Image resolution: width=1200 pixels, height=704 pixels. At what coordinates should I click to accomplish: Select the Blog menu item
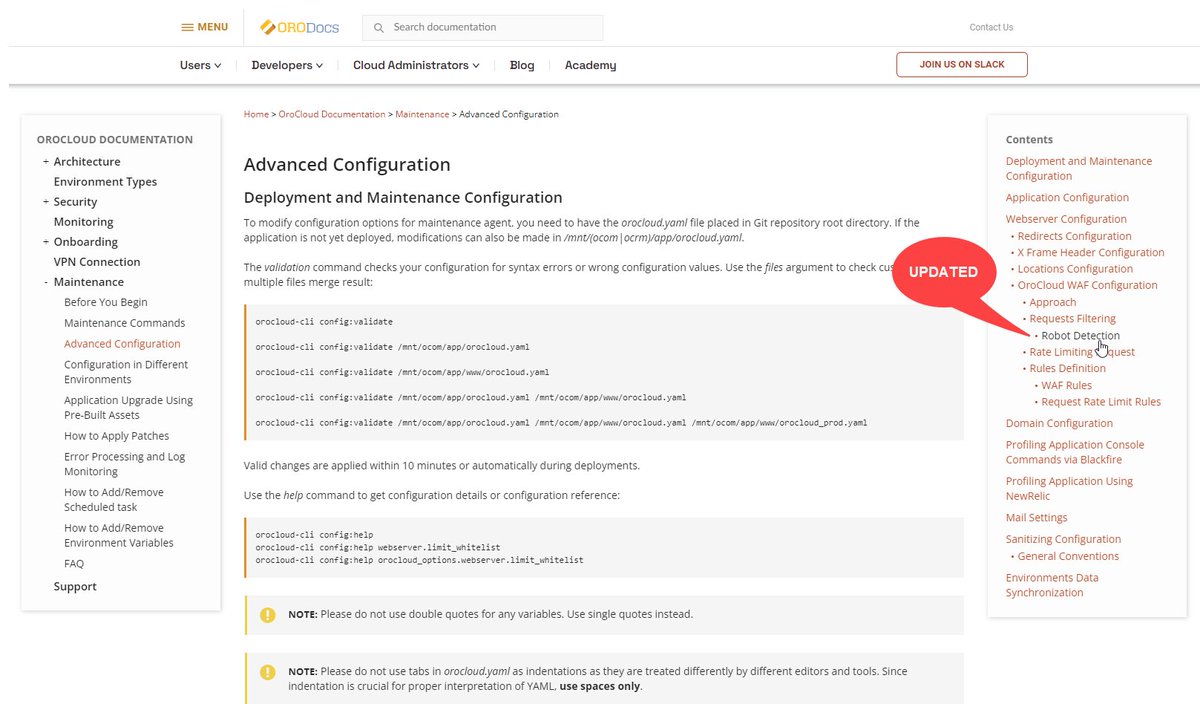(521, 64)
